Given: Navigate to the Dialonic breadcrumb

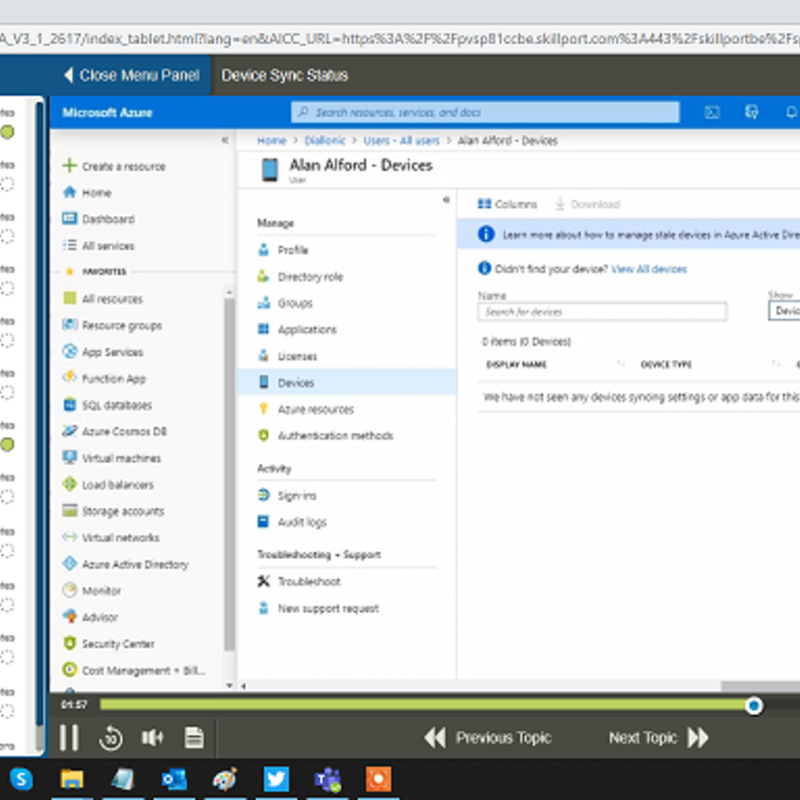Looking at the screenshot, I should (x=324, y=140).
